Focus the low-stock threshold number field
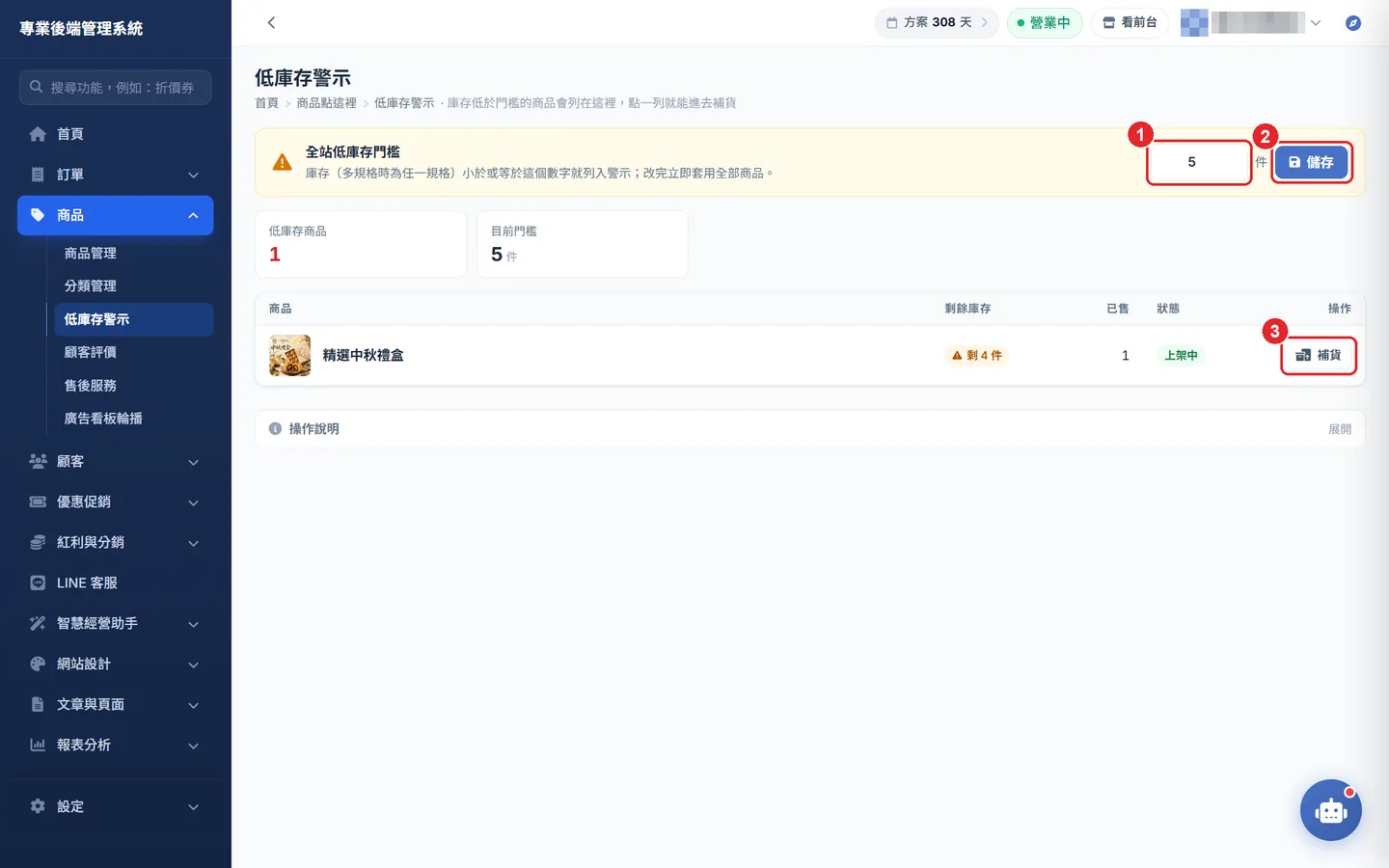 point(1199,162)
